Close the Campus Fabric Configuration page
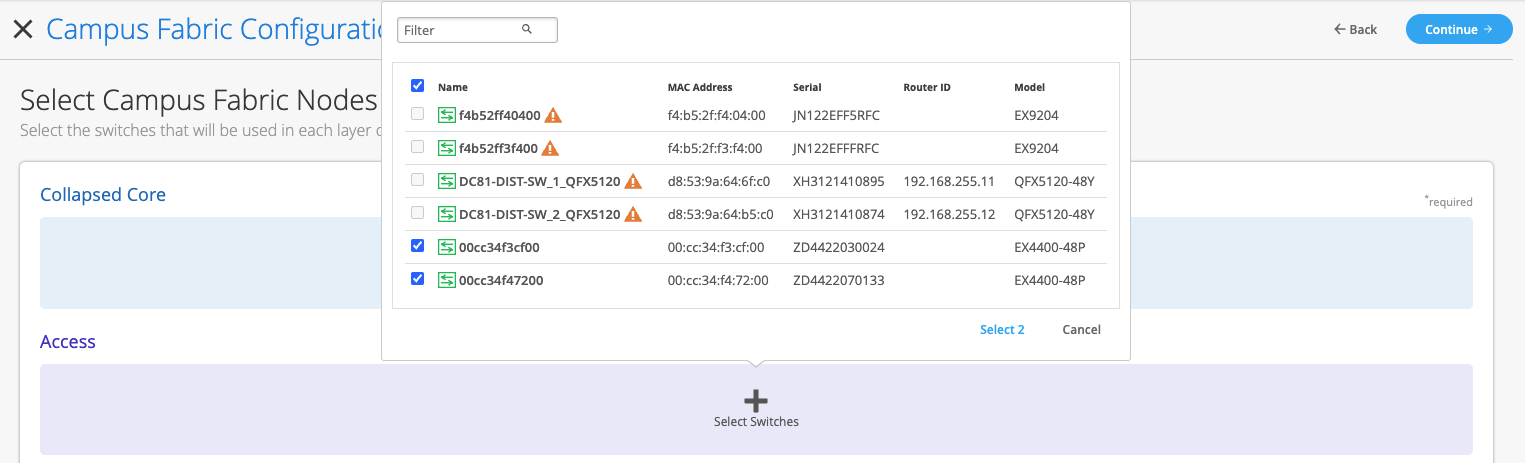 click(23, 29)
